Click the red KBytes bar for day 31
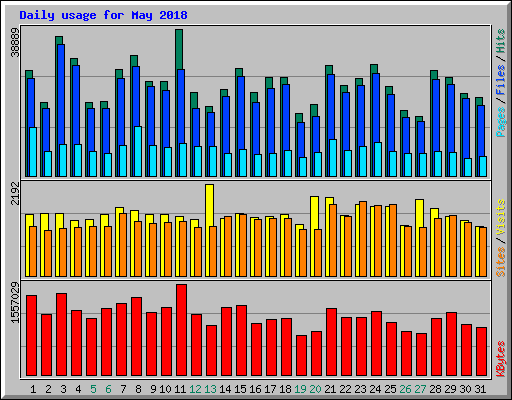512x400 pixels. [x=481, y=352]
